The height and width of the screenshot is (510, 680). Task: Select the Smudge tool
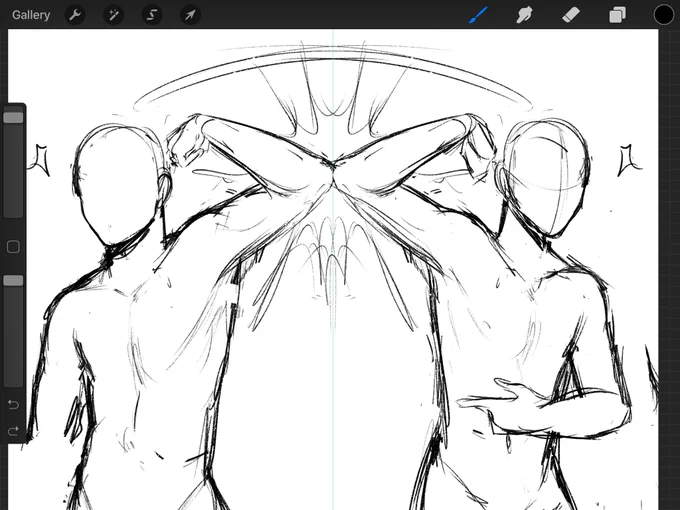click(x=524, y=15)
